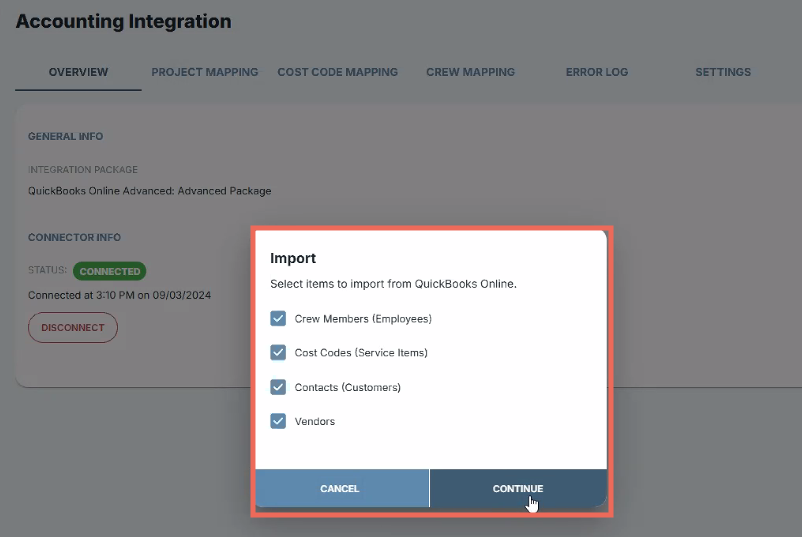Go to the Settings tab
Viewport: 802px width, 537px height.
(x=723, y=72)
